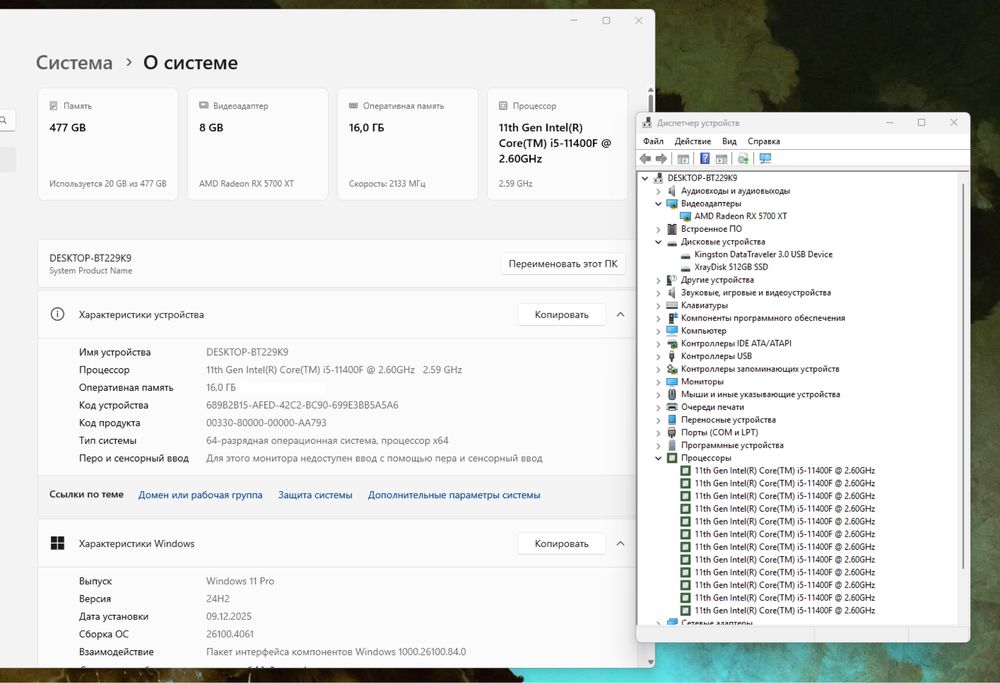The width and height of the screenshot is (1000, 683).
Task: Click the info icon beside Характеристики устройства
Action: [x=58, y=314]
